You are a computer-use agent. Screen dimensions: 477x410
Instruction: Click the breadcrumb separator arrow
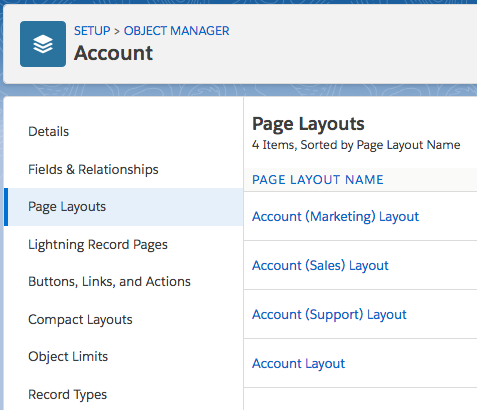[x=117, y=31]
